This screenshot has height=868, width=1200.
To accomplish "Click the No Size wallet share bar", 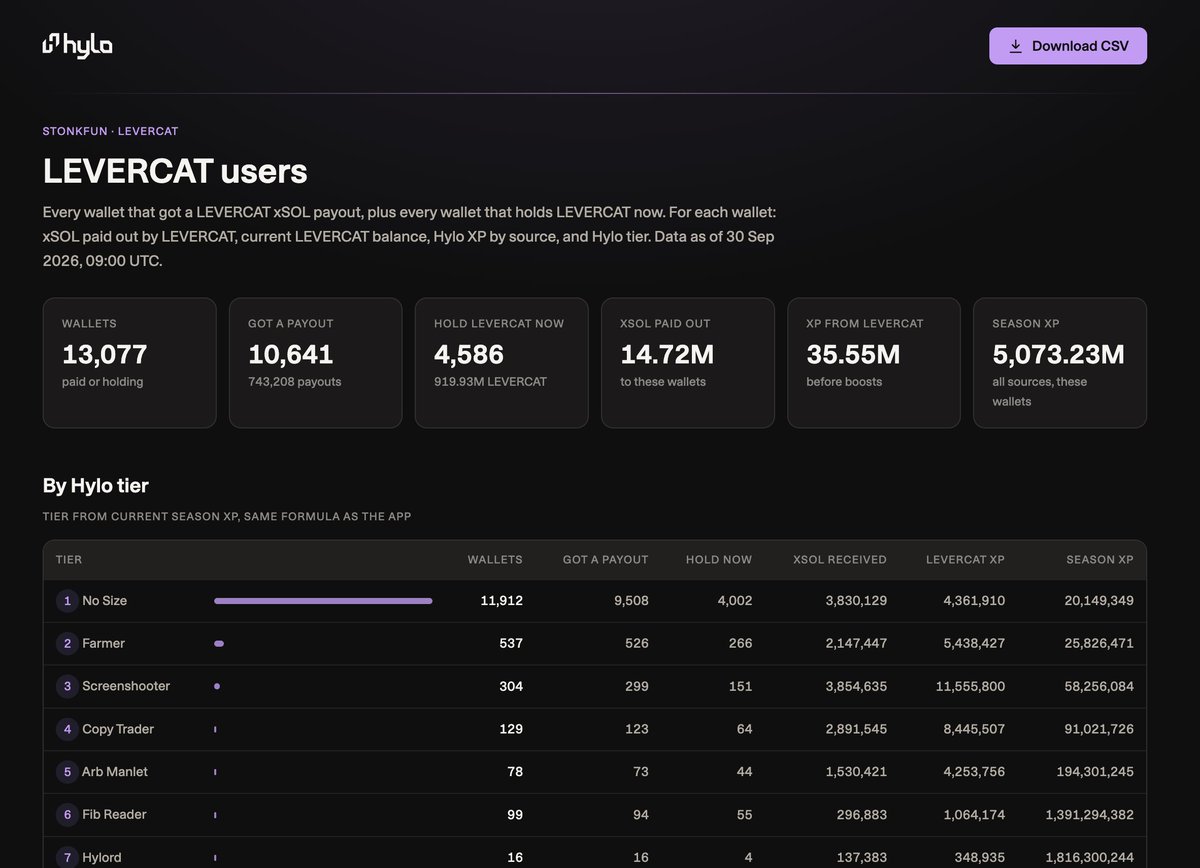I will (x=323, y=601).
